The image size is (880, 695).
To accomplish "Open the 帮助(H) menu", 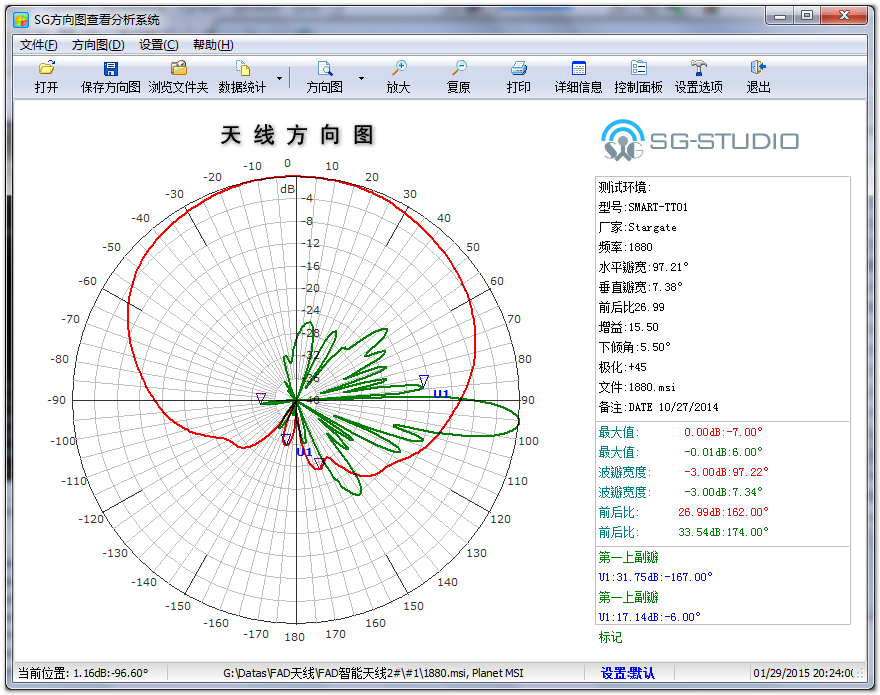I will click(213, 45).
